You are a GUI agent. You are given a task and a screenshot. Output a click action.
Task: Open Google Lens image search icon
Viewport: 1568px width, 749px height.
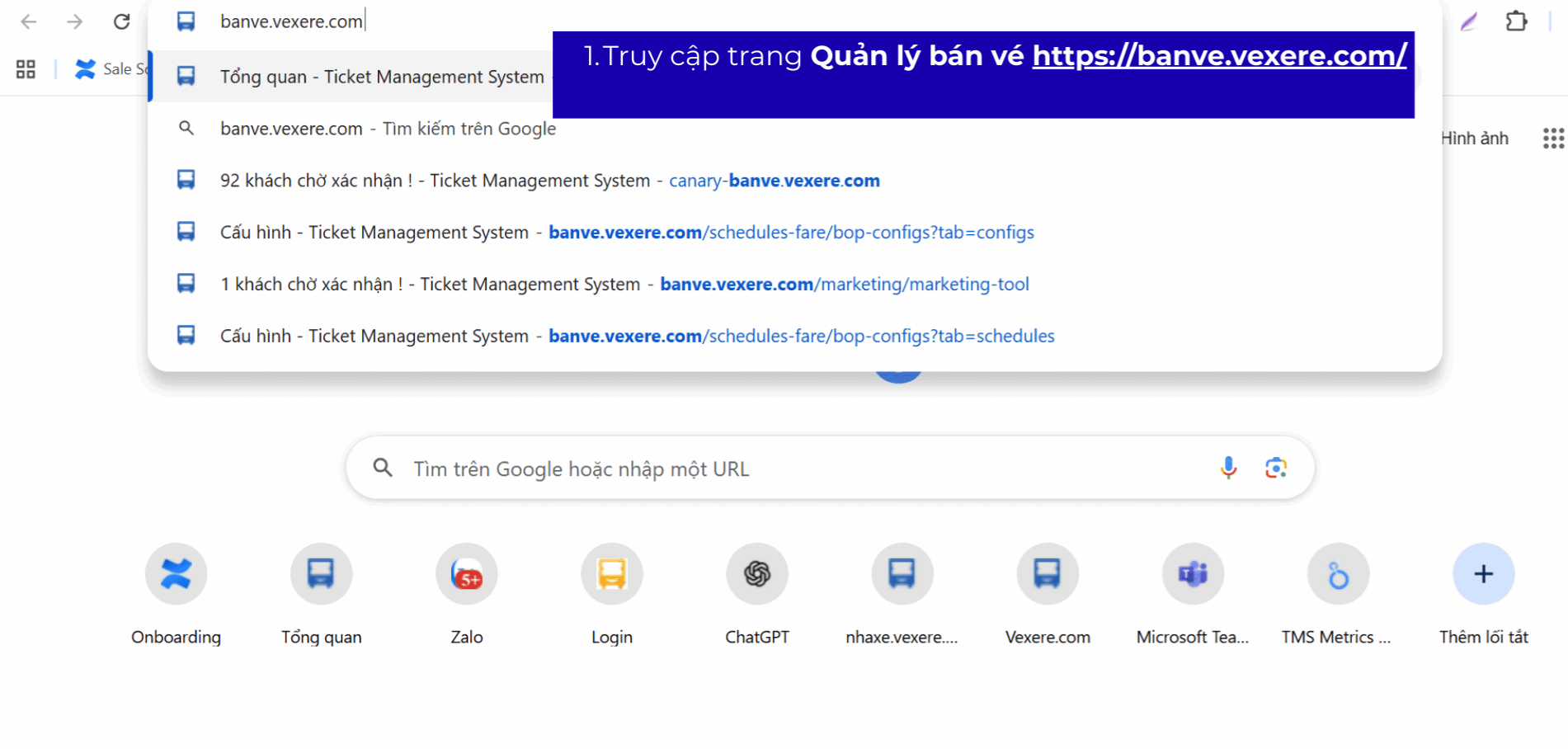pyautogui.click(x=1275, y=468)
